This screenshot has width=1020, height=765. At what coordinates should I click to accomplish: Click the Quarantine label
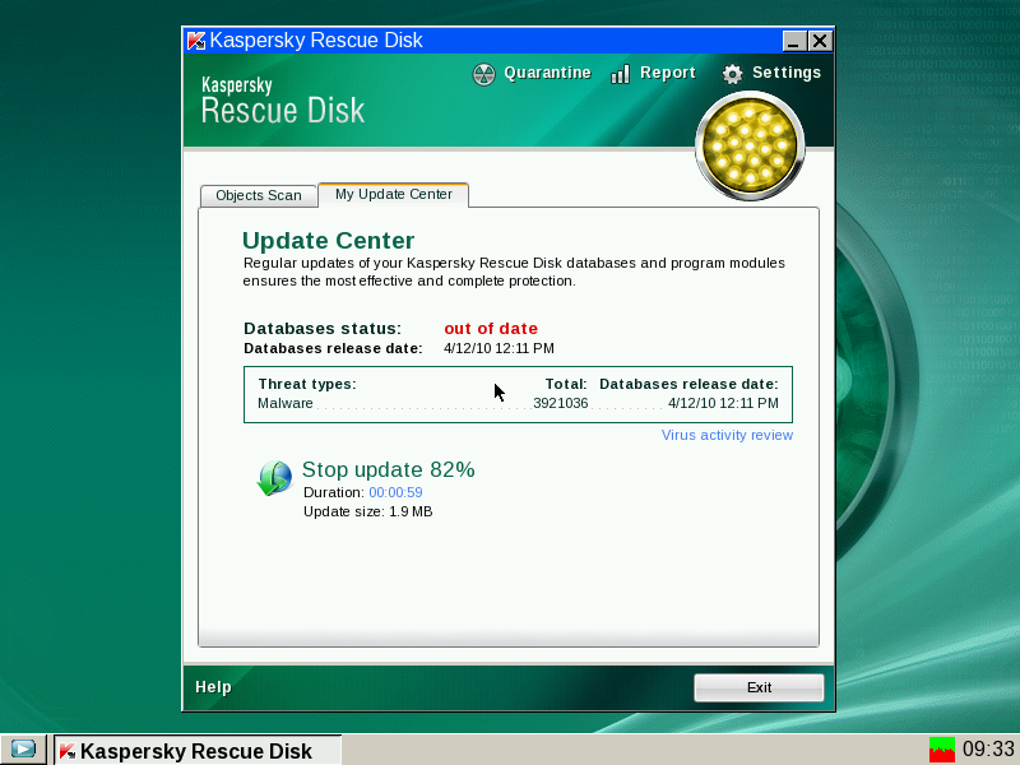tap(547, 73)
